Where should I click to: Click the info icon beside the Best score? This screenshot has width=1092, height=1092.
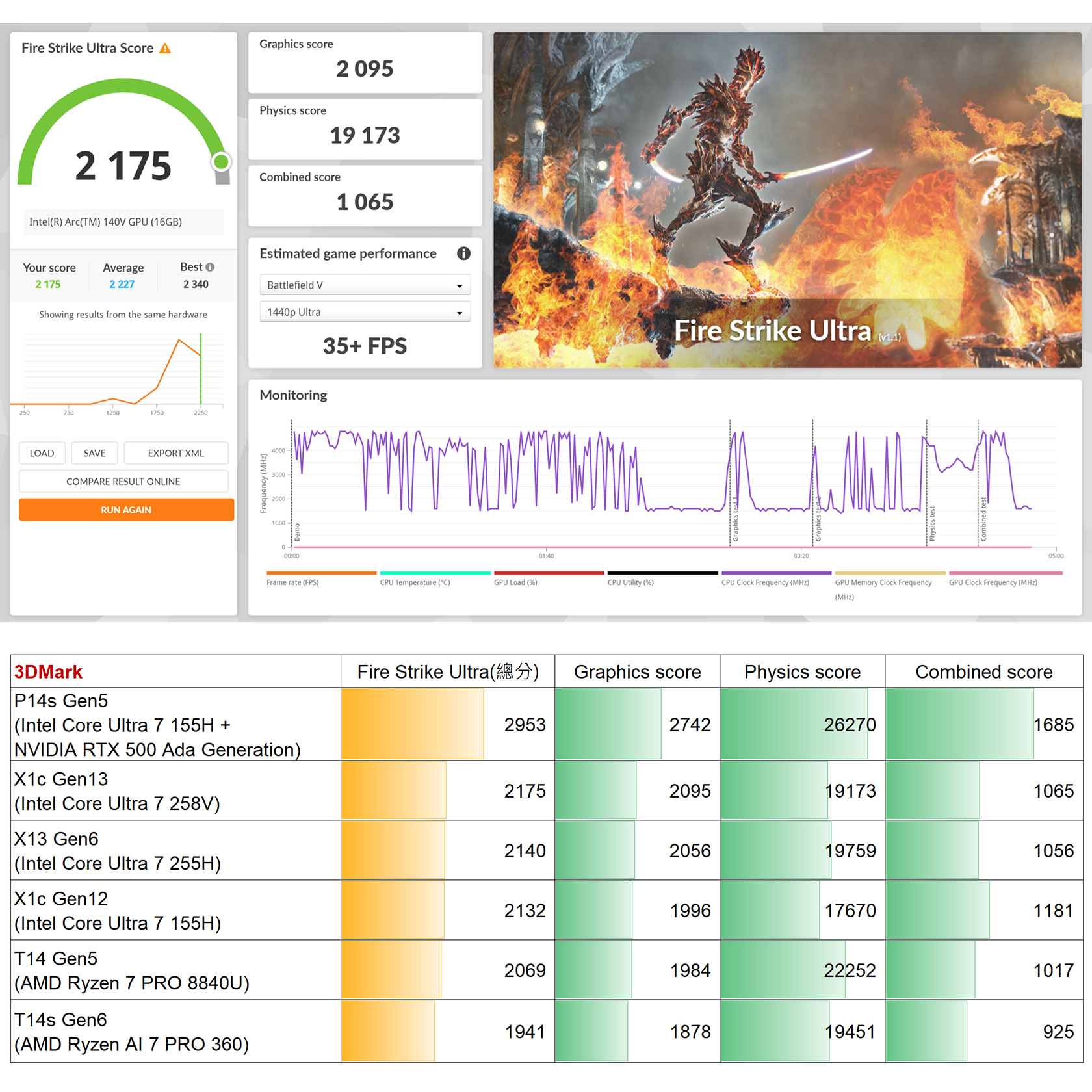coord(210,267)
